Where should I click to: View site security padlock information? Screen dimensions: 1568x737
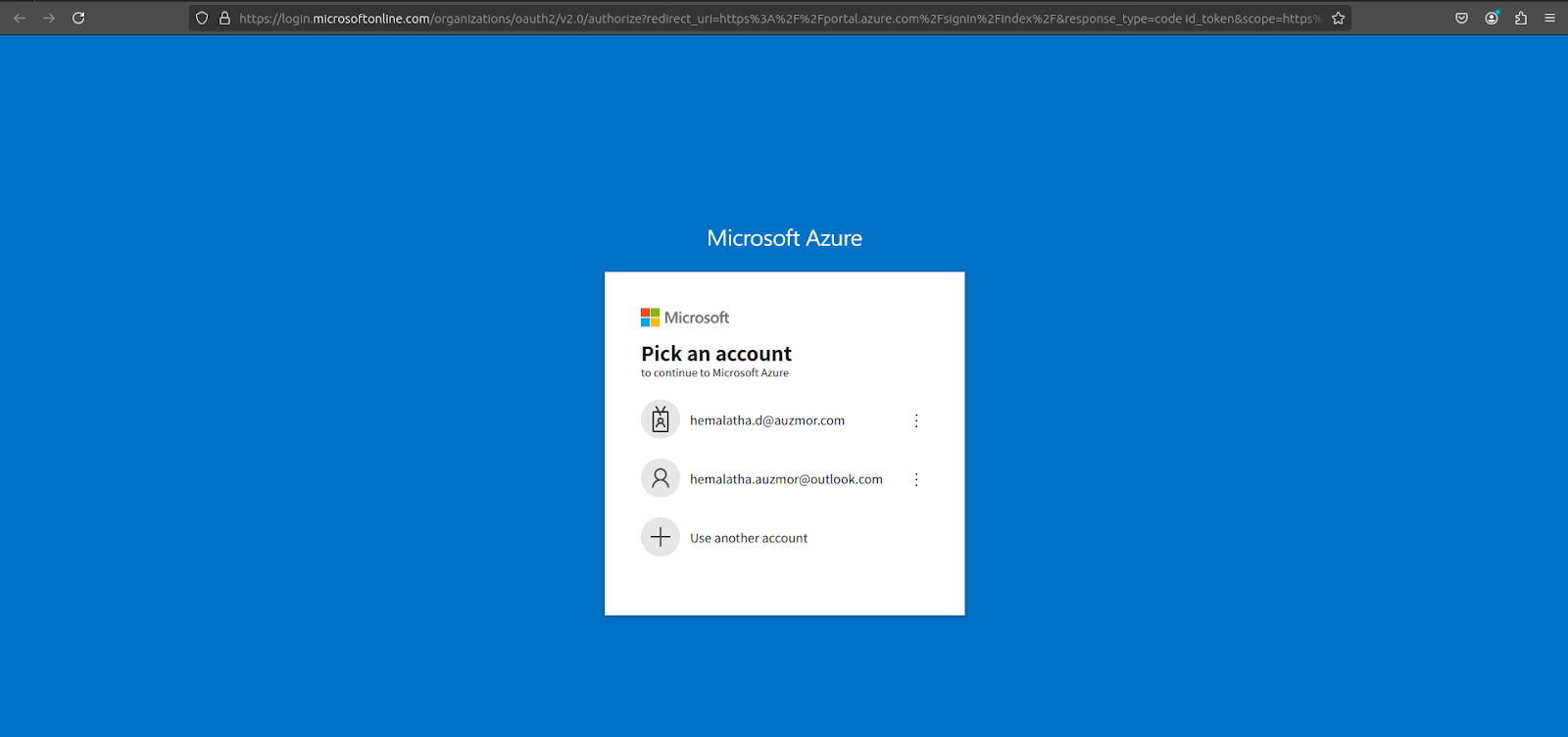tap(224, 18)
